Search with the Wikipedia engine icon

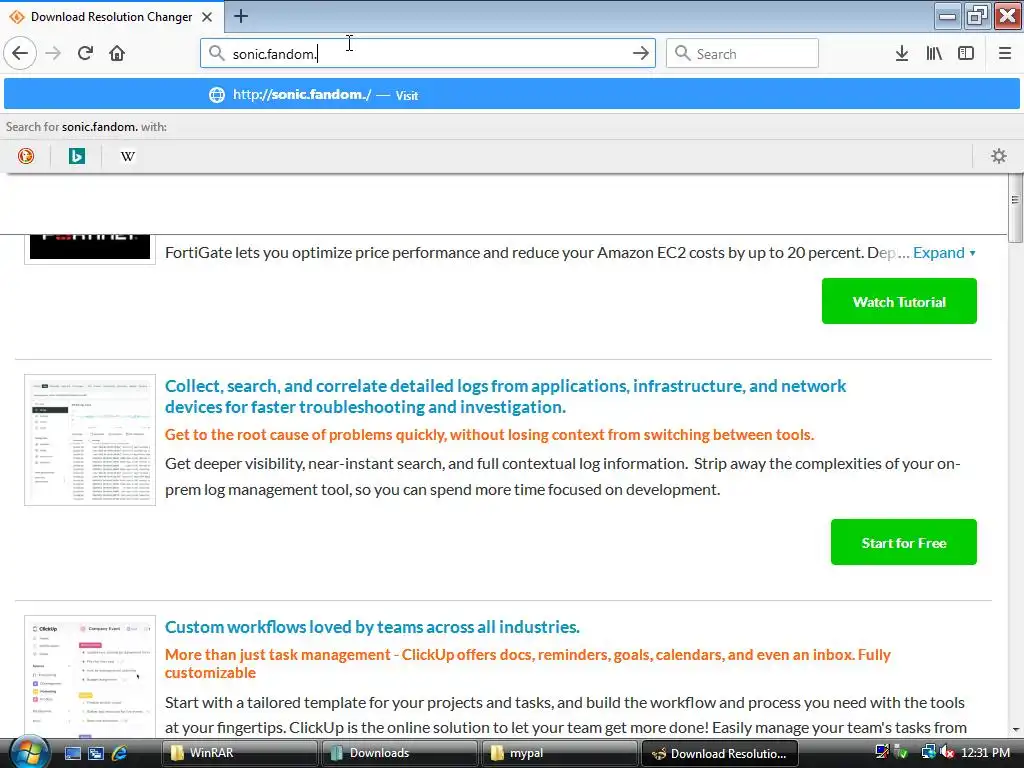(x=128, y=156)
